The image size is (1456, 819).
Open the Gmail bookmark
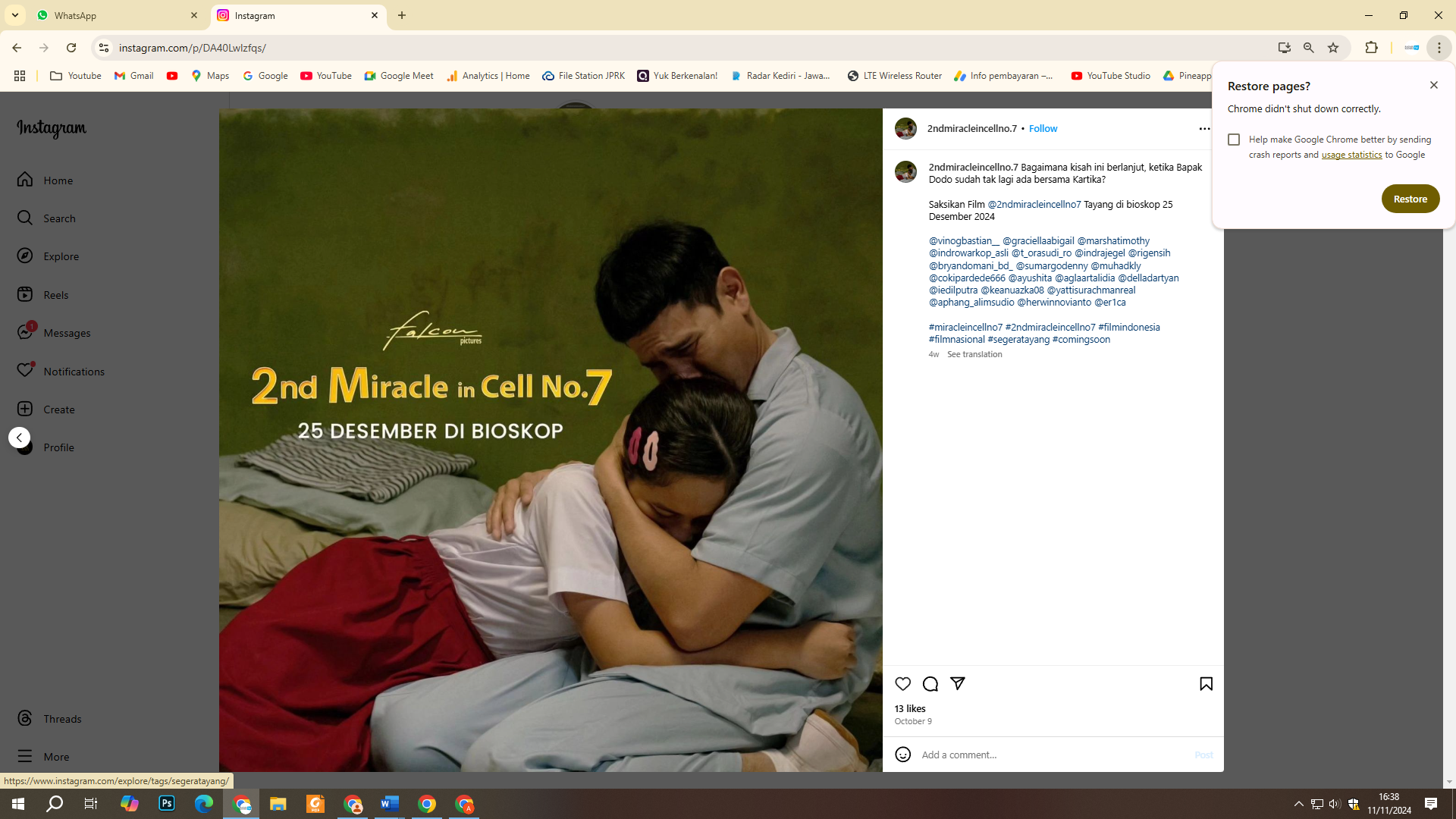point(134,76)
